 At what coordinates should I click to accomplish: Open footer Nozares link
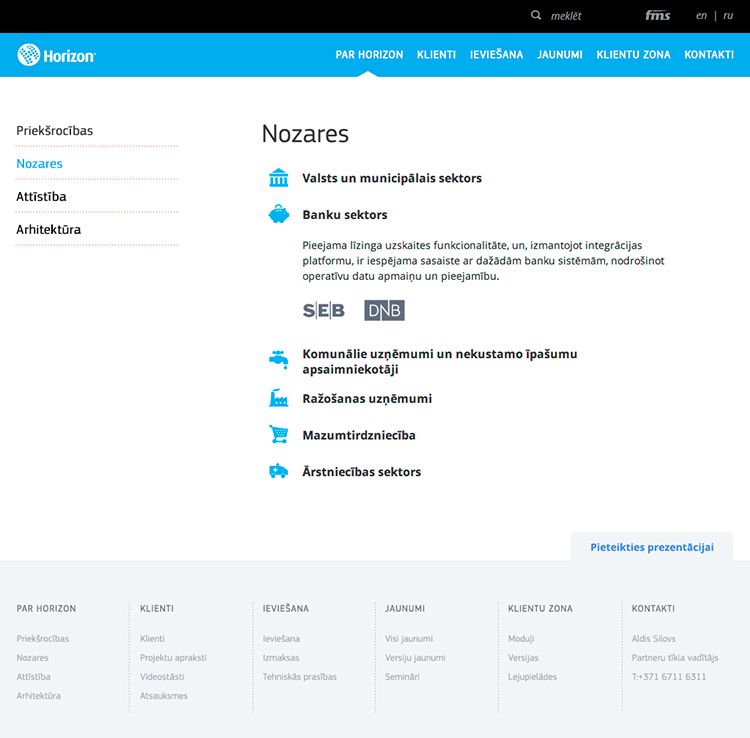(x=33, y=658)
